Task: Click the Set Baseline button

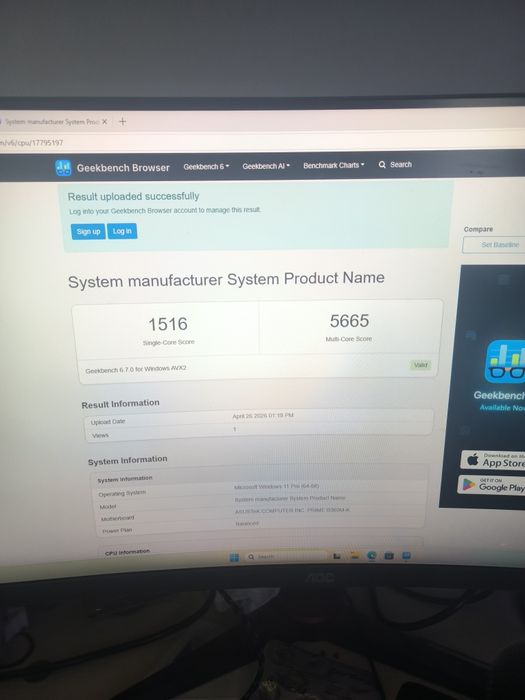Action: [x=494, y=245]
